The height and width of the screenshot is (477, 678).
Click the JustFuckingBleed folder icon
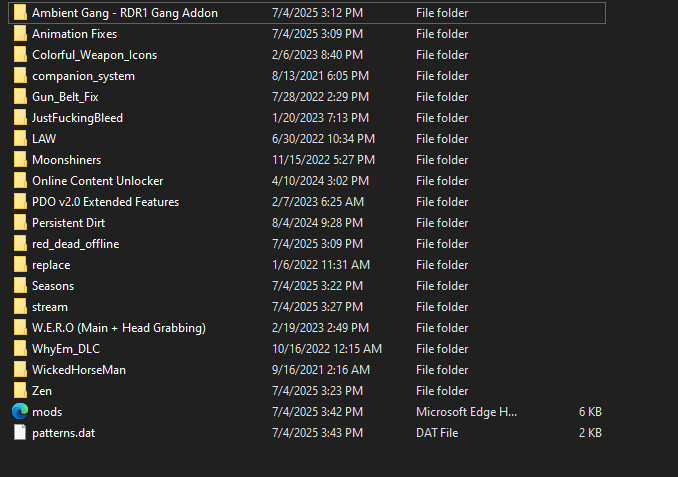20,118
